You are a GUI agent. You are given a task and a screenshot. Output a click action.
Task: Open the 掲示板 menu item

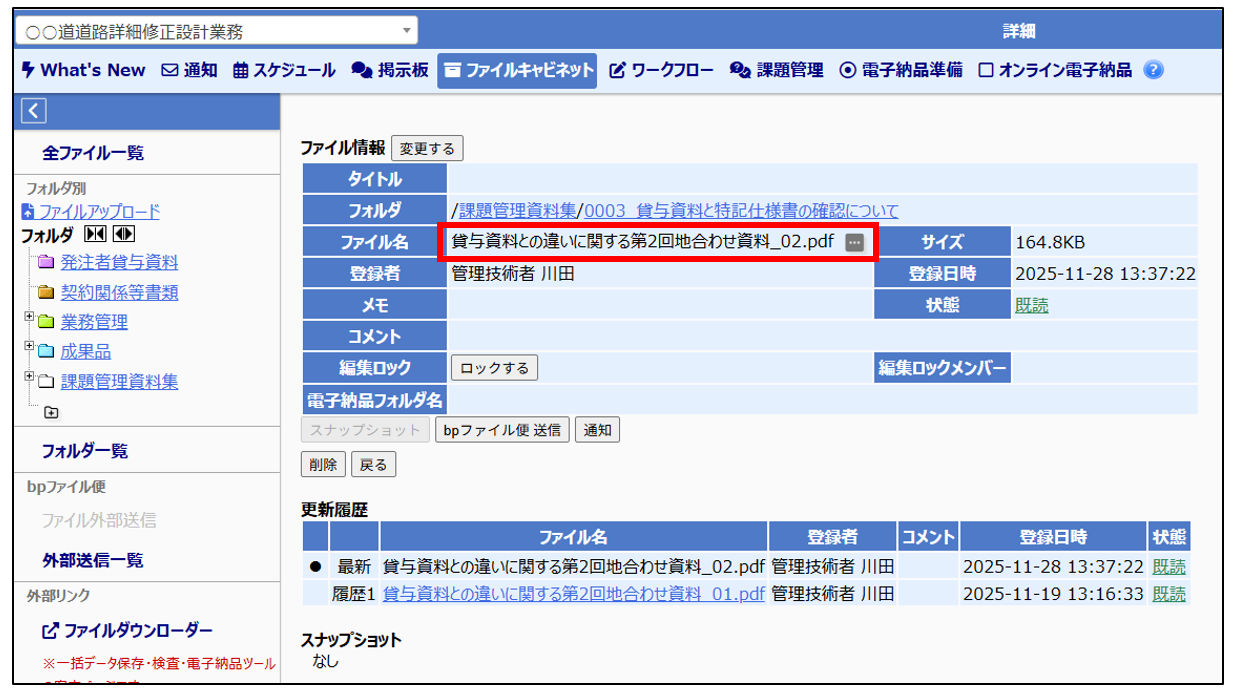point(390,70)
